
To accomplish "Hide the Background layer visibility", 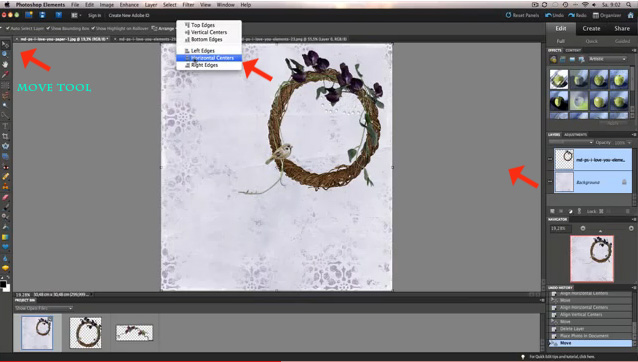I will point(550,182).
